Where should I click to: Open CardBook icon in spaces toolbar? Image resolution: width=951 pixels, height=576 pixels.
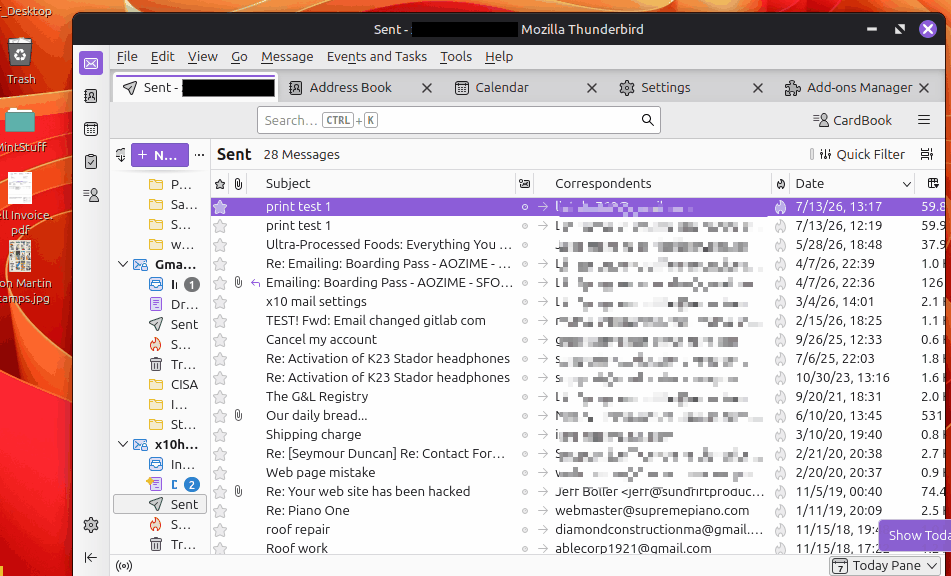(91, 195)
